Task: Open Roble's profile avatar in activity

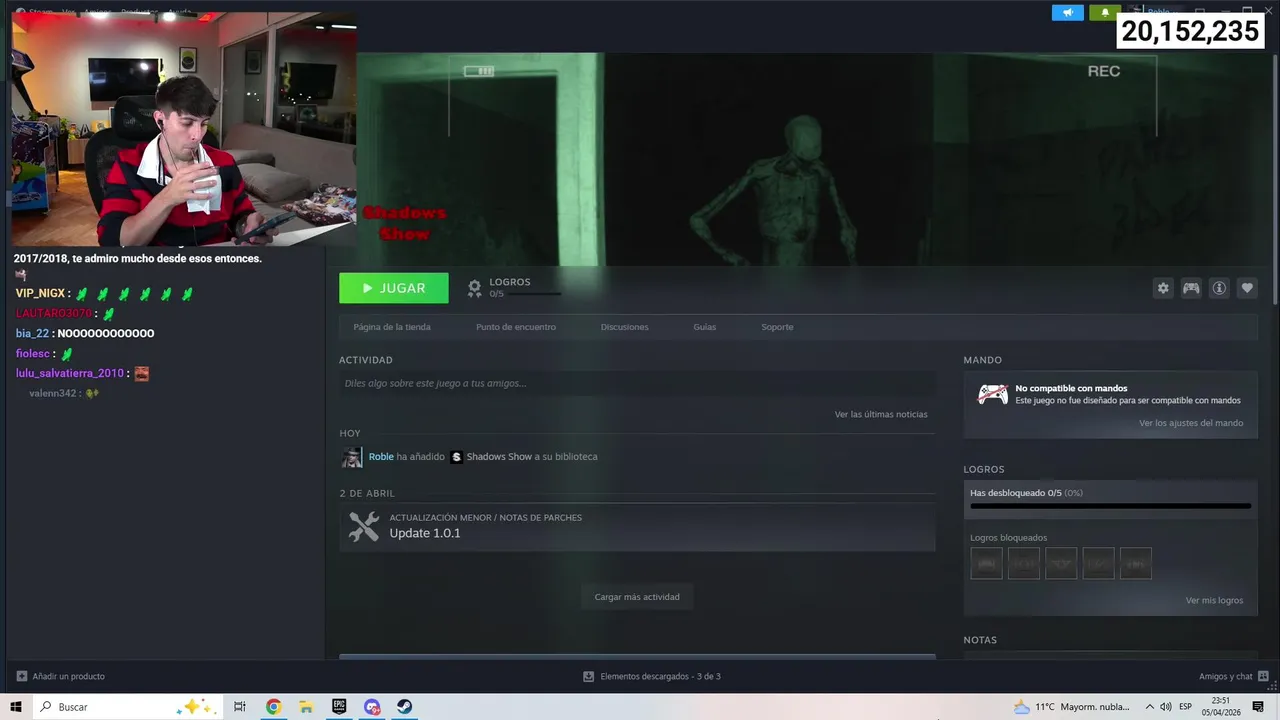Action: [x=352, y=457]
